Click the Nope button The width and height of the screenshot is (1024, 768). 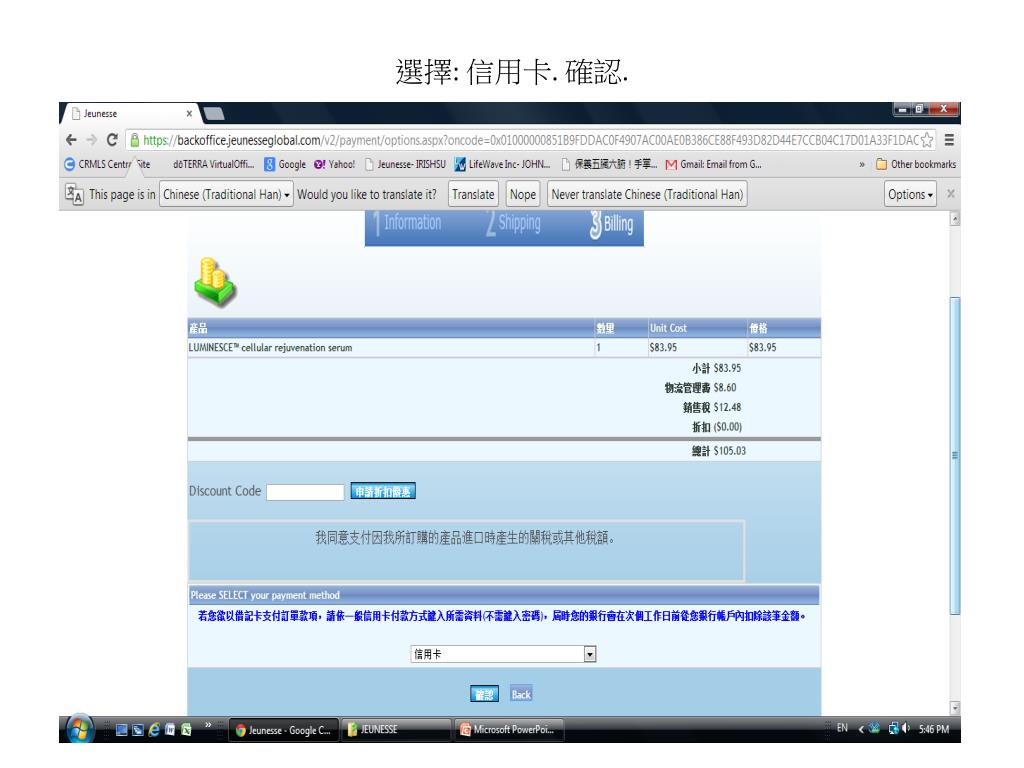522,194
